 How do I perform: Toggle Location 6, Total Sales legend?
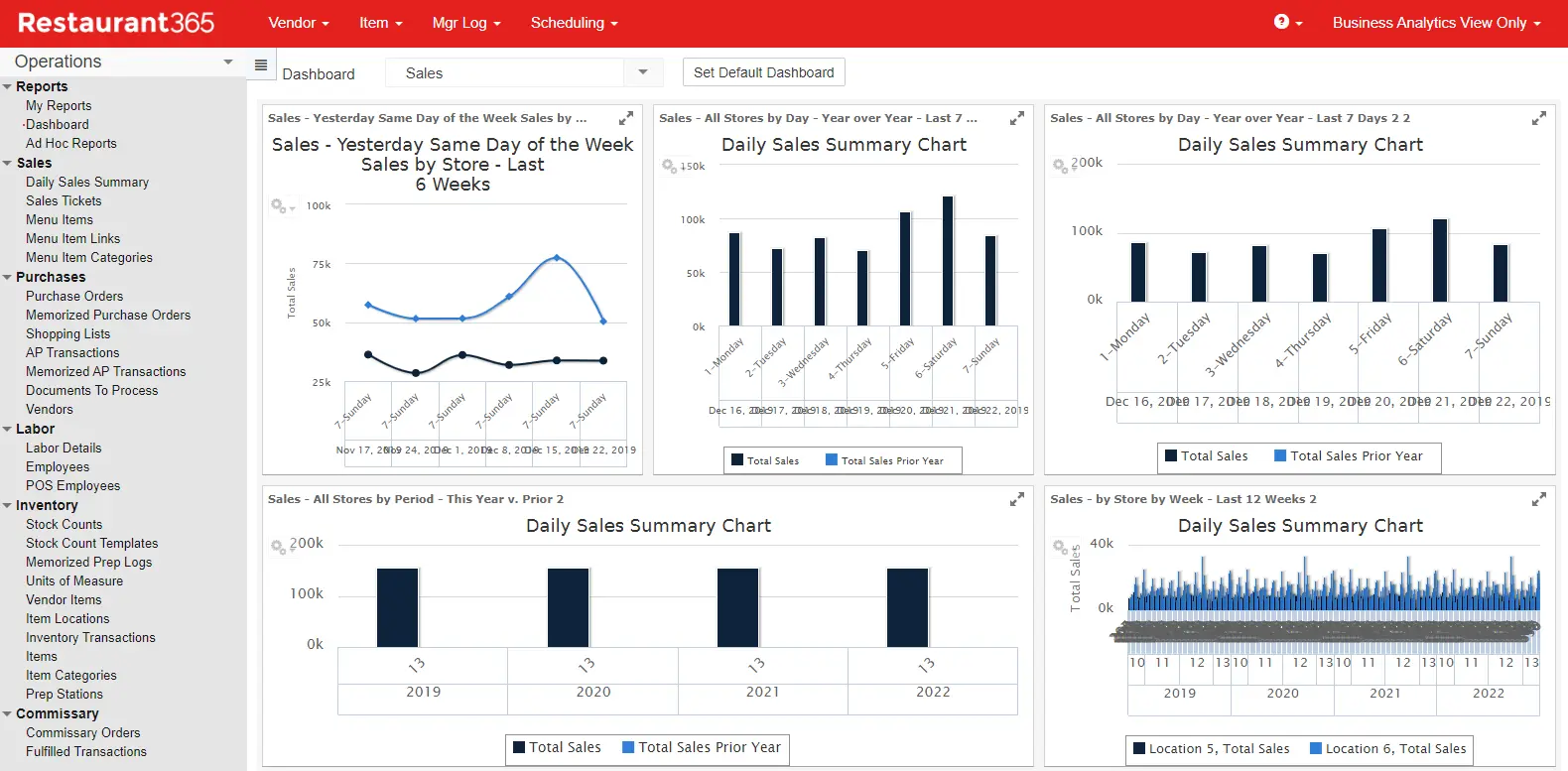click(1387, 749)
